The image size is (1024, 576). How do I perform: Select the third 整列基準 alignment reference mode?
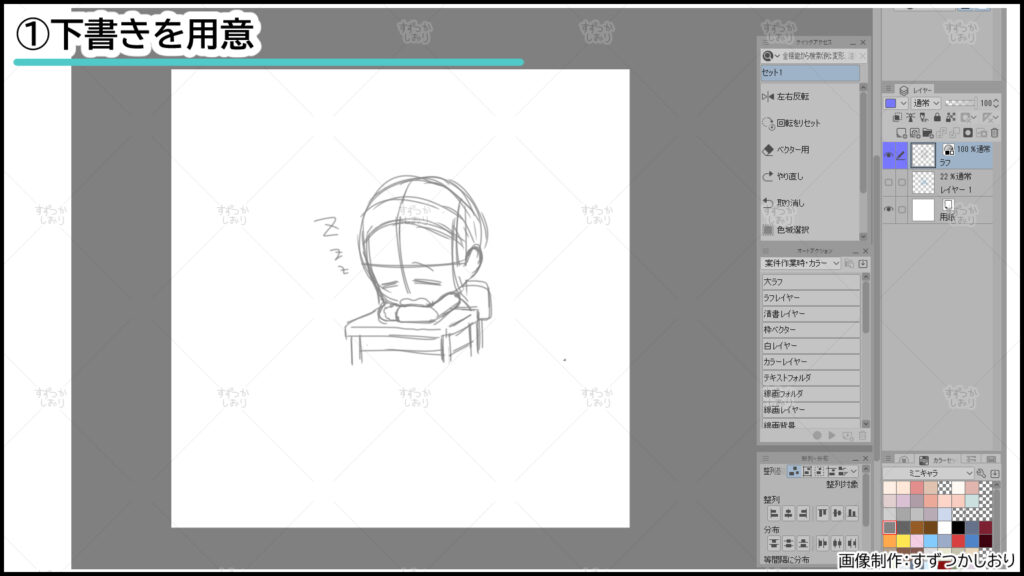pyautogui.click(x=819, y=472)
